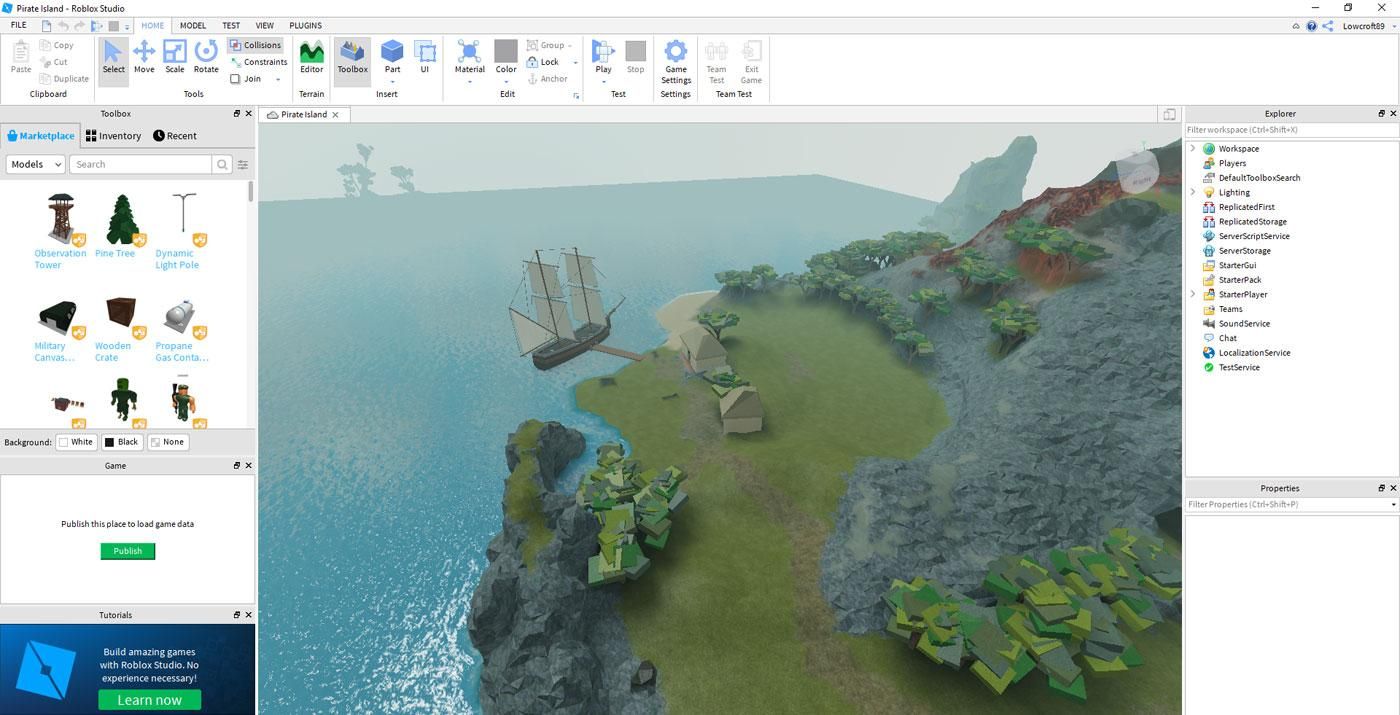Screen dimensions: 1400x715
Task: Cut the selection
Action: point(54,62)
